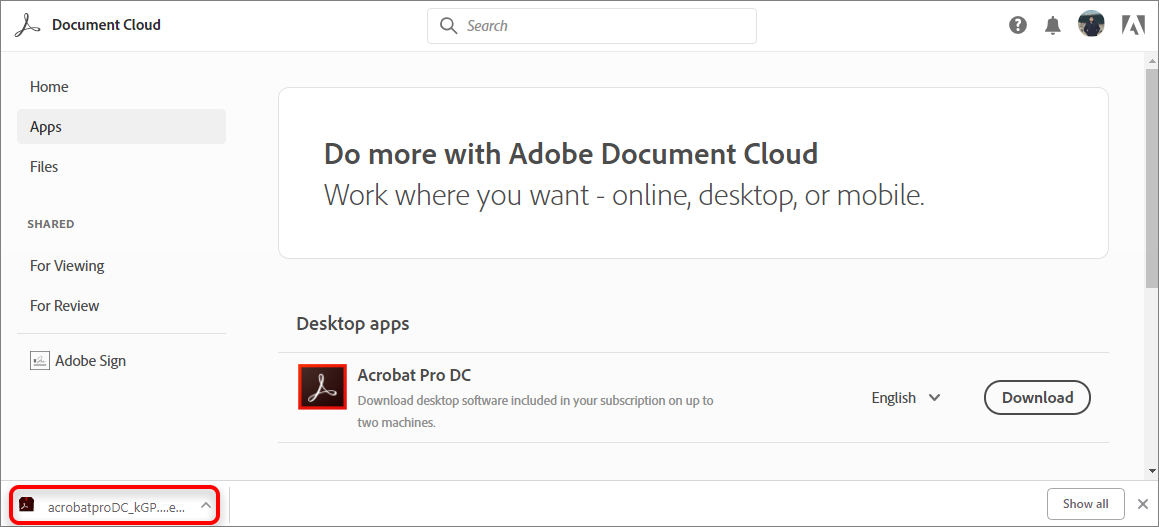1159x527 pixels.
Task: Open the help question mark icon
Action: click(1018, 25)
